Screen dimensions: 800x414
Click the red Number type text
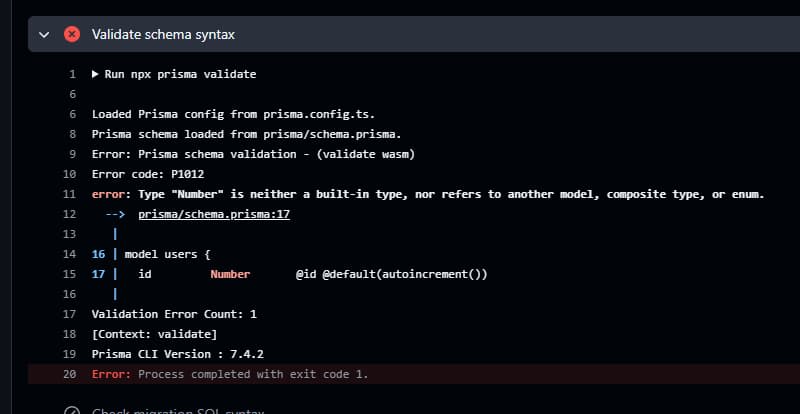point(230,274)
